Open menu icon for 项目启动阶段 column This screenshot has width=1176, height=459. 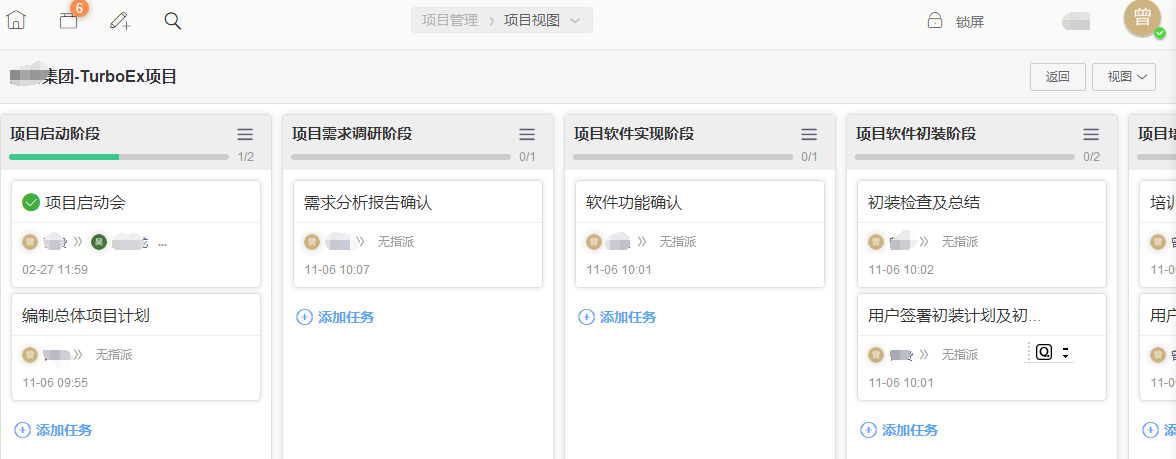[245, 134]
